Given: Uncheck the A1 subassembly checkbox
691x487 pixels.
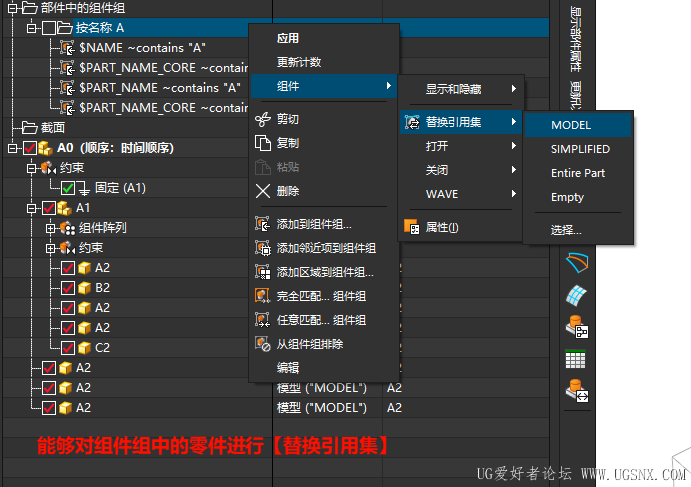Looking at the screenshot, I should pyautogui.click(x=49, y=208).
